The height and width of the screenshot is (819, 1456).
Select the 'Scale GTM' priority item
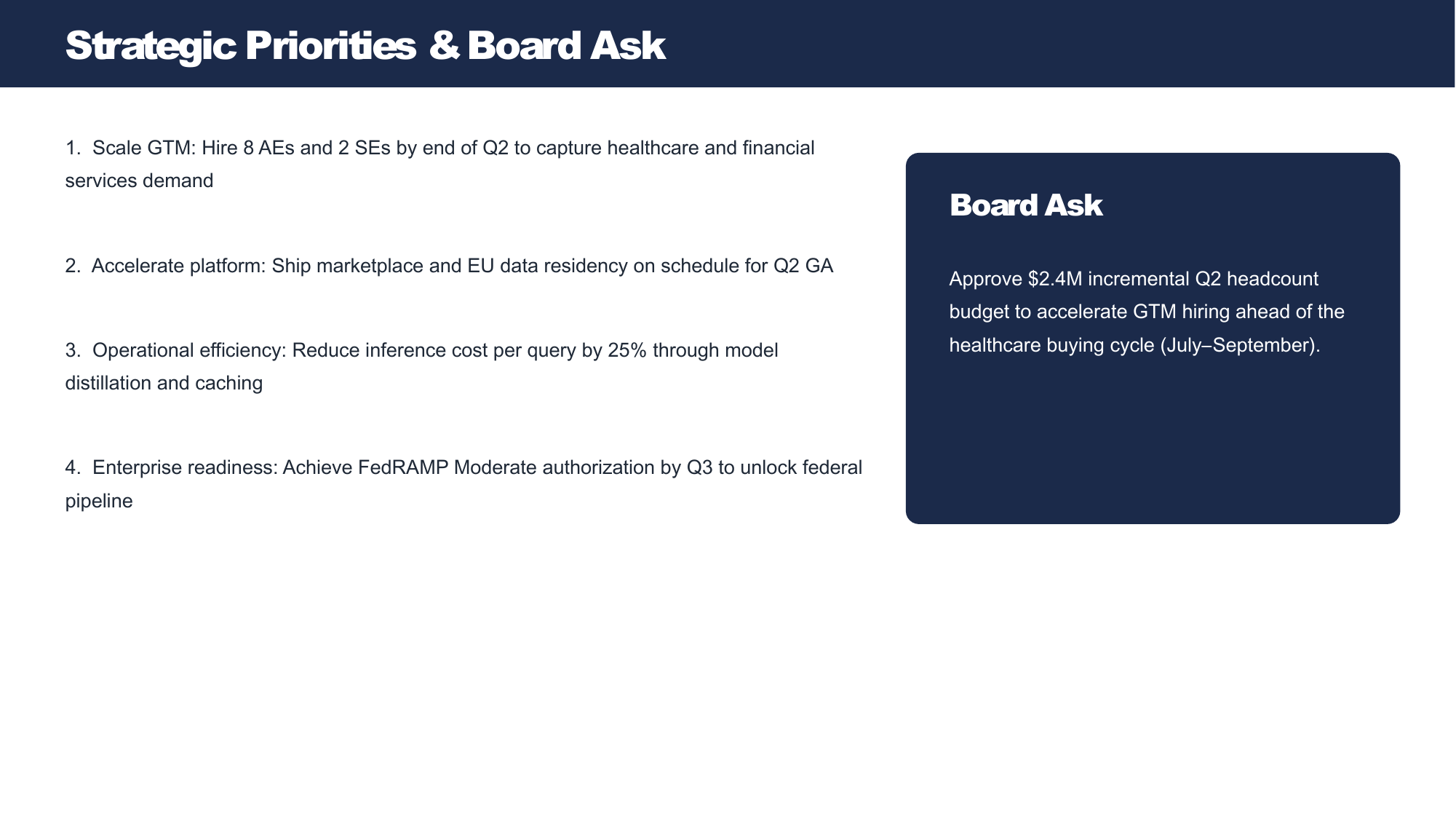point(440,164)
